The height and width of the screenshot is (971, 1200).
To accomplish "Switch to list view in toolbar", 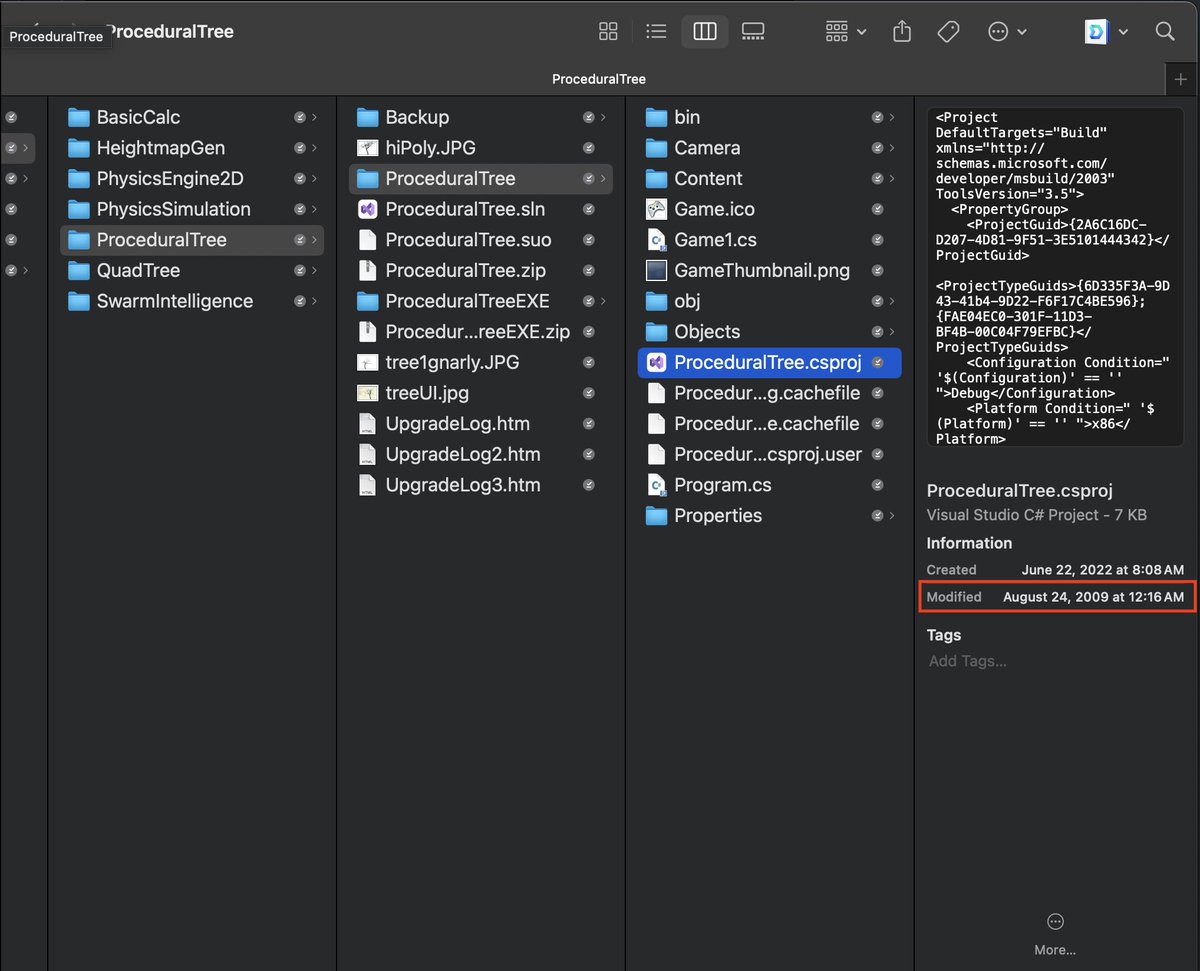I will pyautogui.click(x=656, y=31).
